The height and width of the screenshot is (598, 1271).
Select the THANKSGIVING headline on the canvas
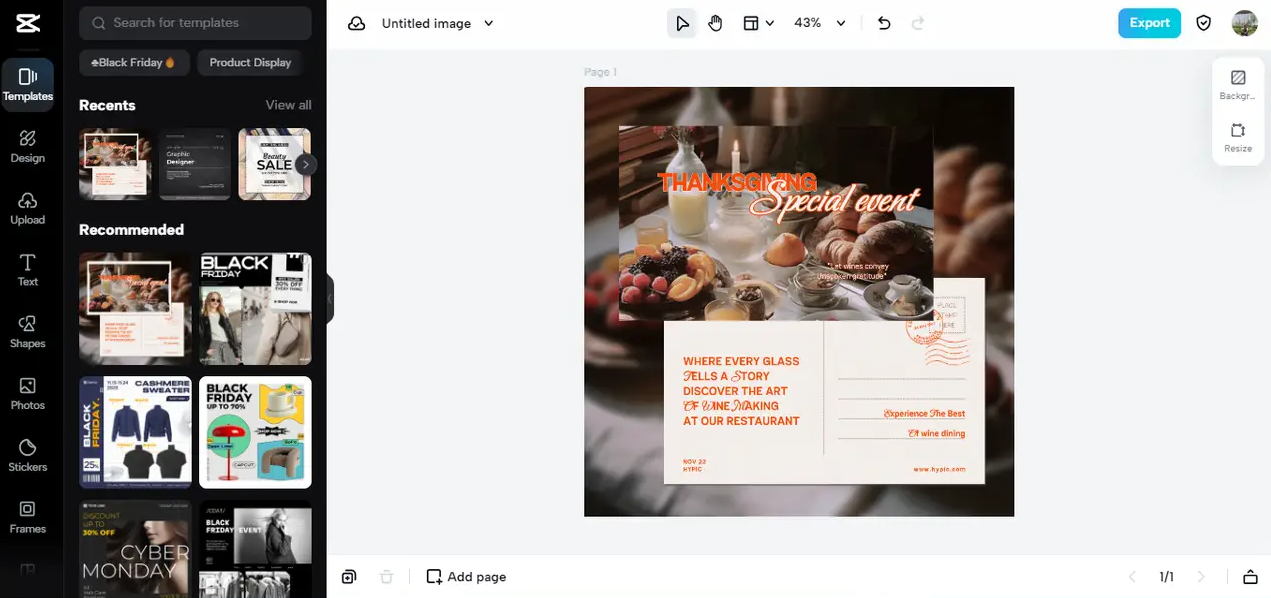(x=737, y=182)
